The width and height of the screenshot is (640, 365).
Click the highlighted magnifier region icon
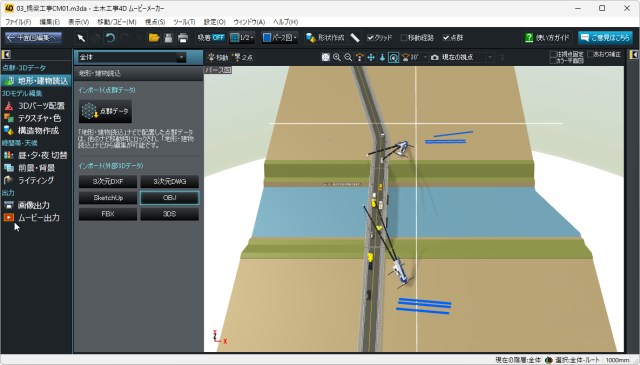[393, 58]
